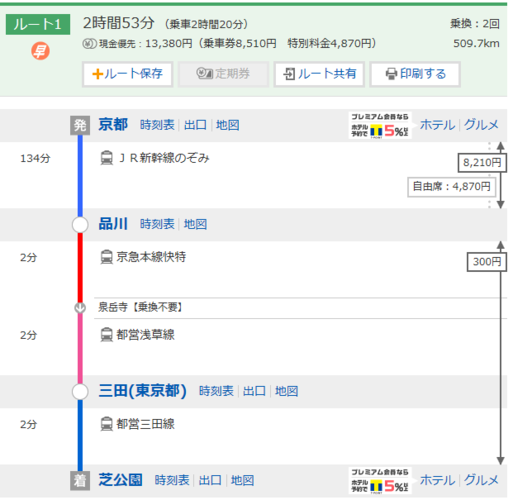Open 芝公園 出口 exit info
This screenshot has height=500, width=513.
210,481
